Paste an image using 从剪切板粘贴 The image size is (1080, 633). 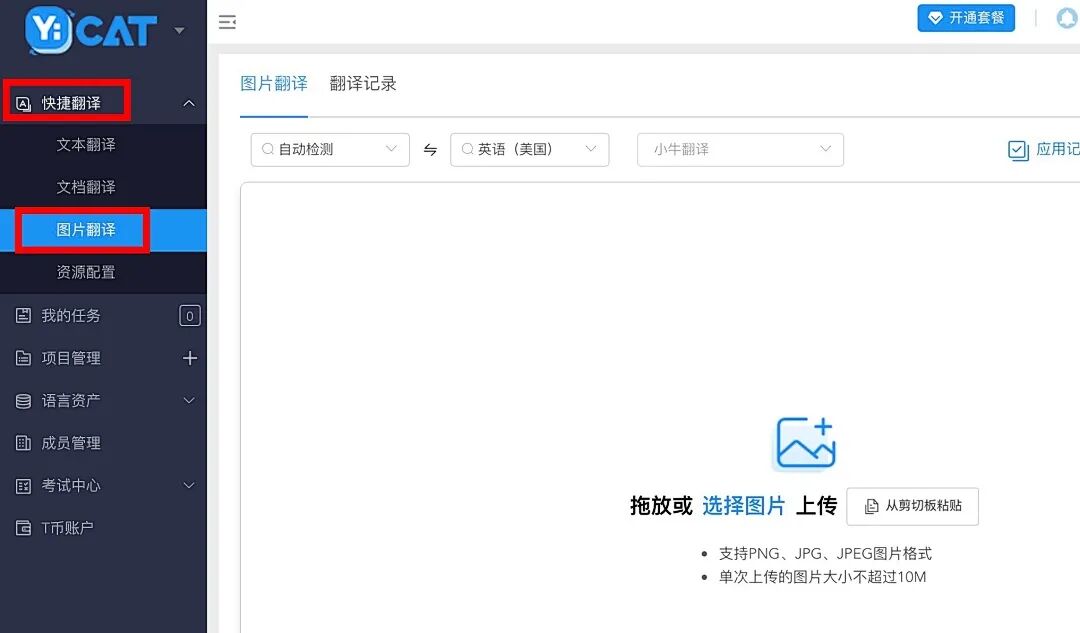[x=913, y=506]
